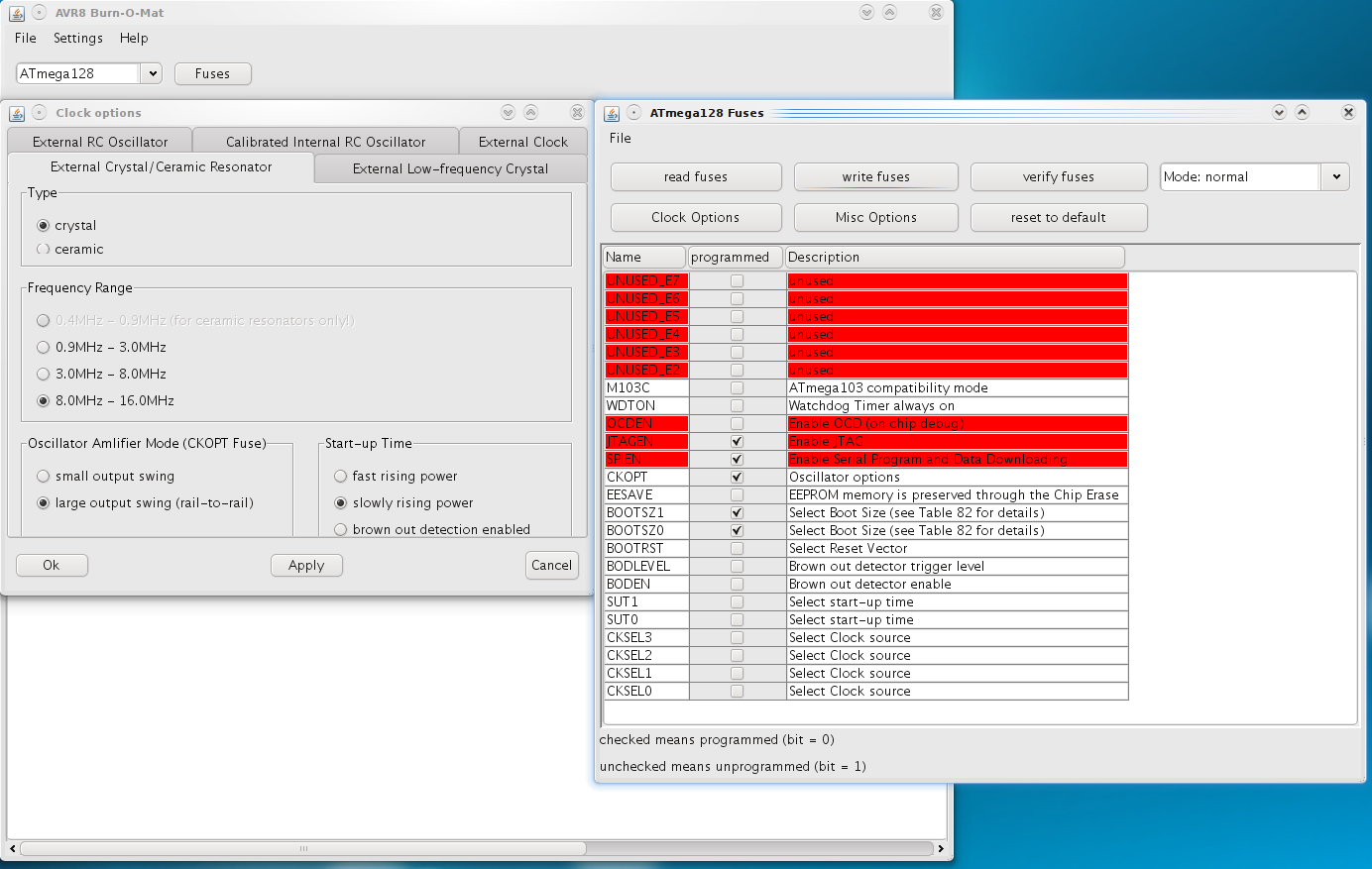Viewport: 1372px width, 869px height.
Task: Select the ceramic type radio button
Action: point(43,250)
